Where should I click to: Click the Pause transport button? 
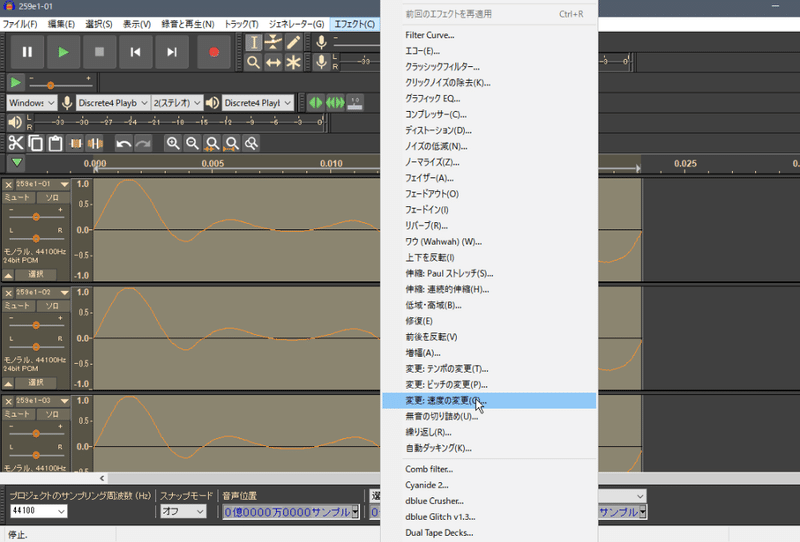[x=27, y=52]
